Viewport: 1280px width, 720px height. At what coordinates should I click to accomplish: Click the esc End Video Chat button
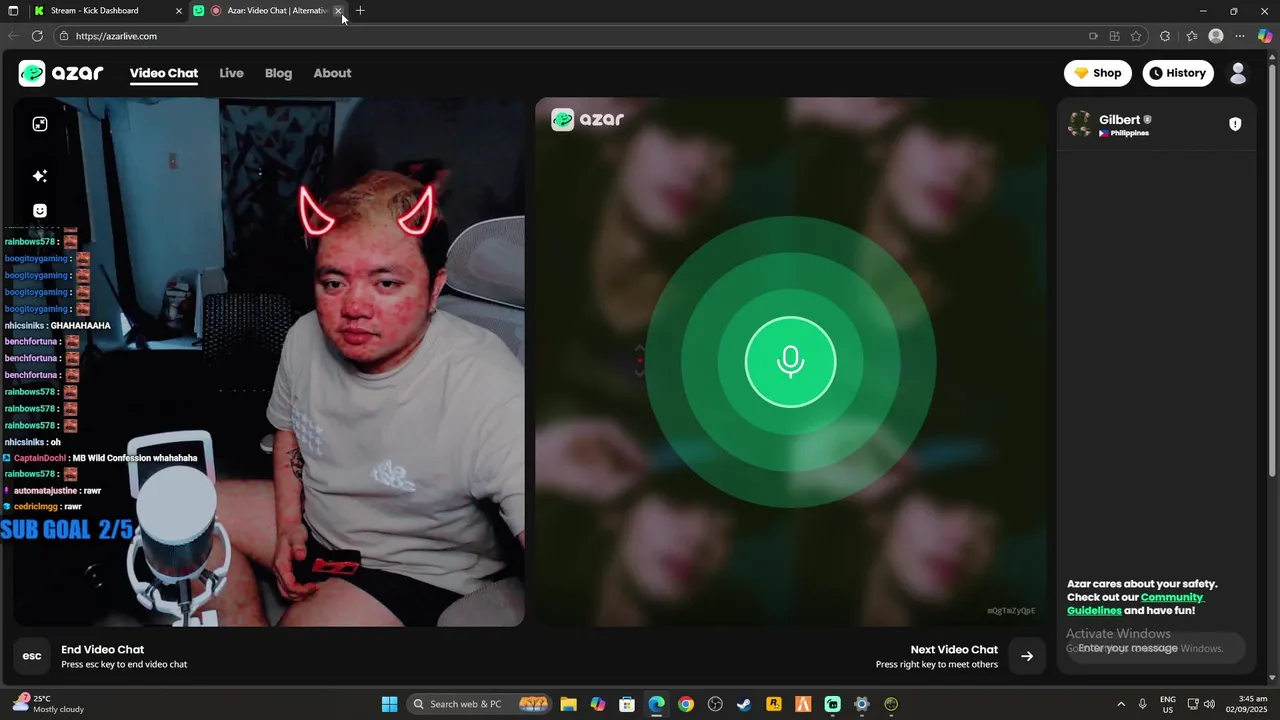pyautogui.click(x=32, y=656)
